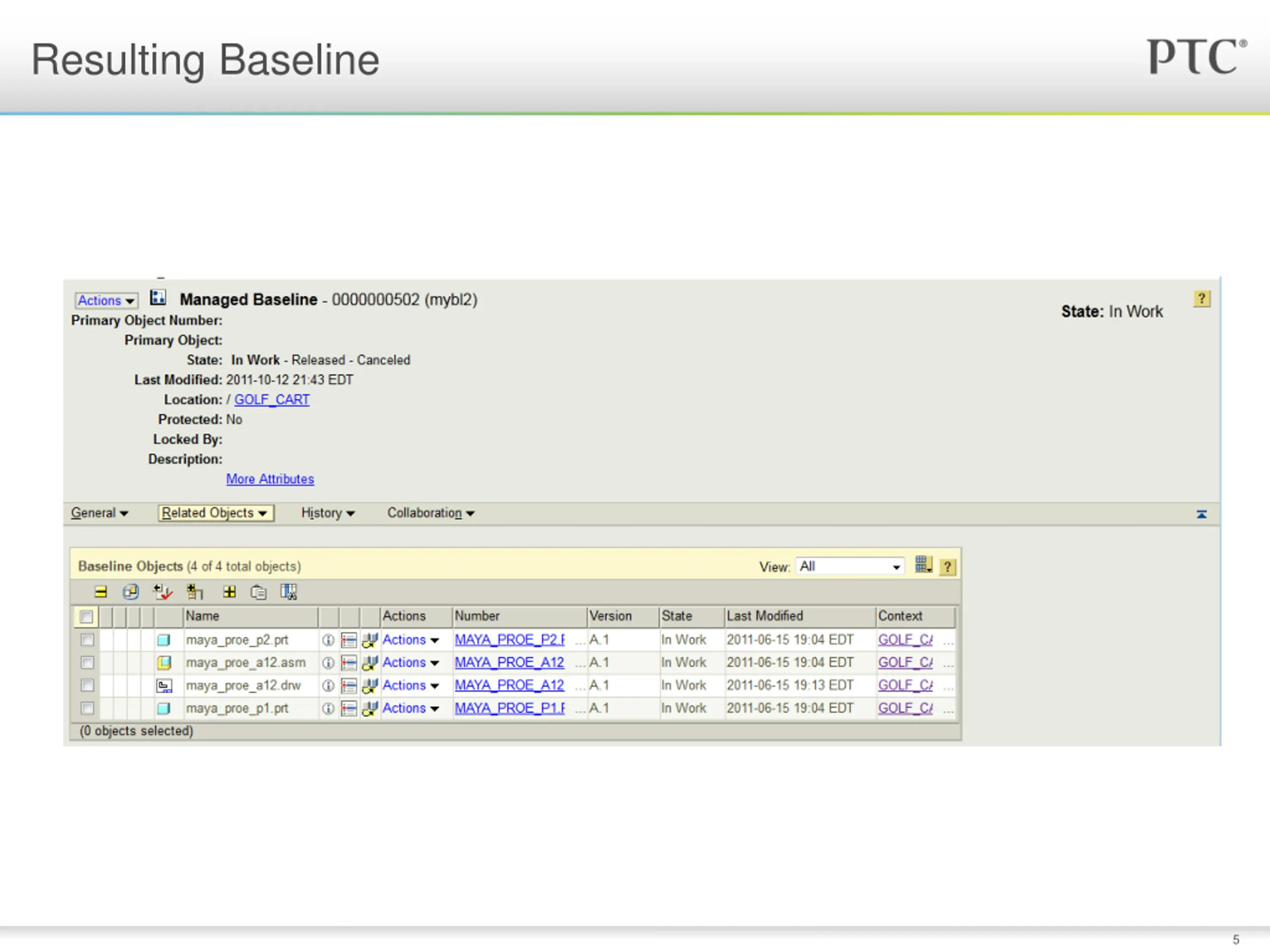Viewport: 1270px width, 952px height.
Task: Open info icon for maya_proe_p2.prt
Action: click(x=328, y=640)
